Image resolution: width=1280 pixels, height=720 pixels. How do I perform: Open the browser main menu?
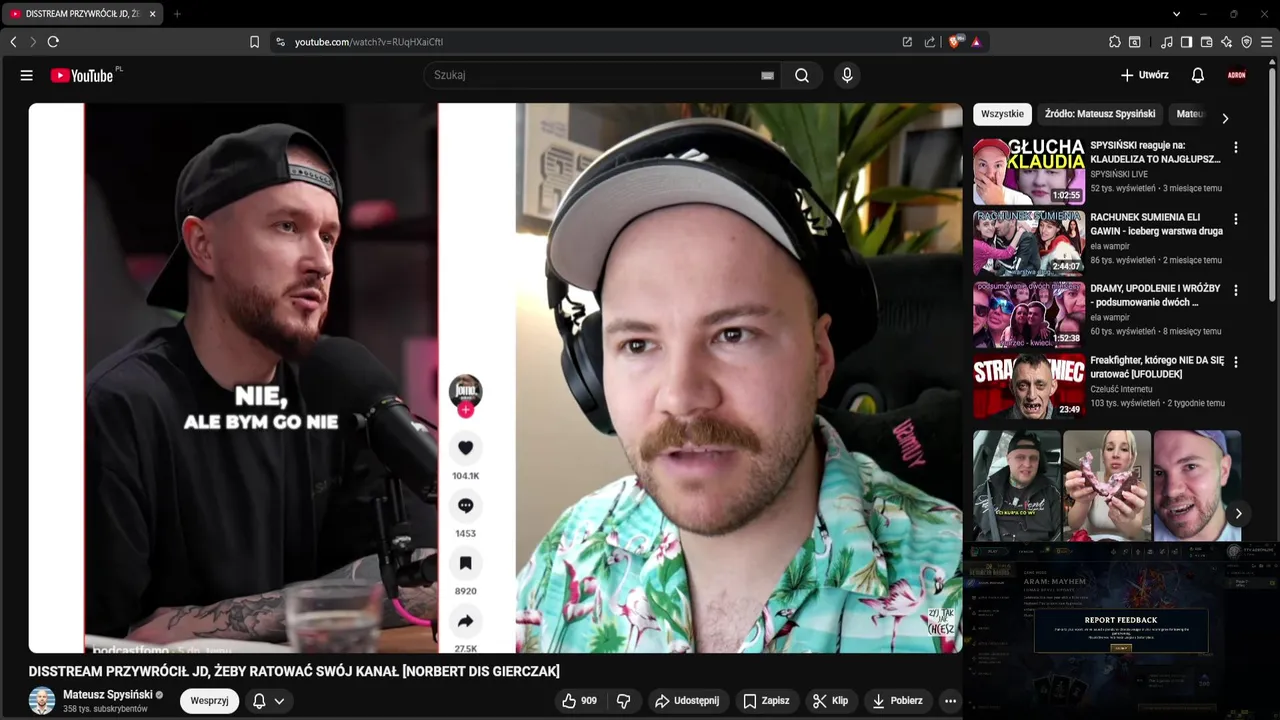point(1266,42)
